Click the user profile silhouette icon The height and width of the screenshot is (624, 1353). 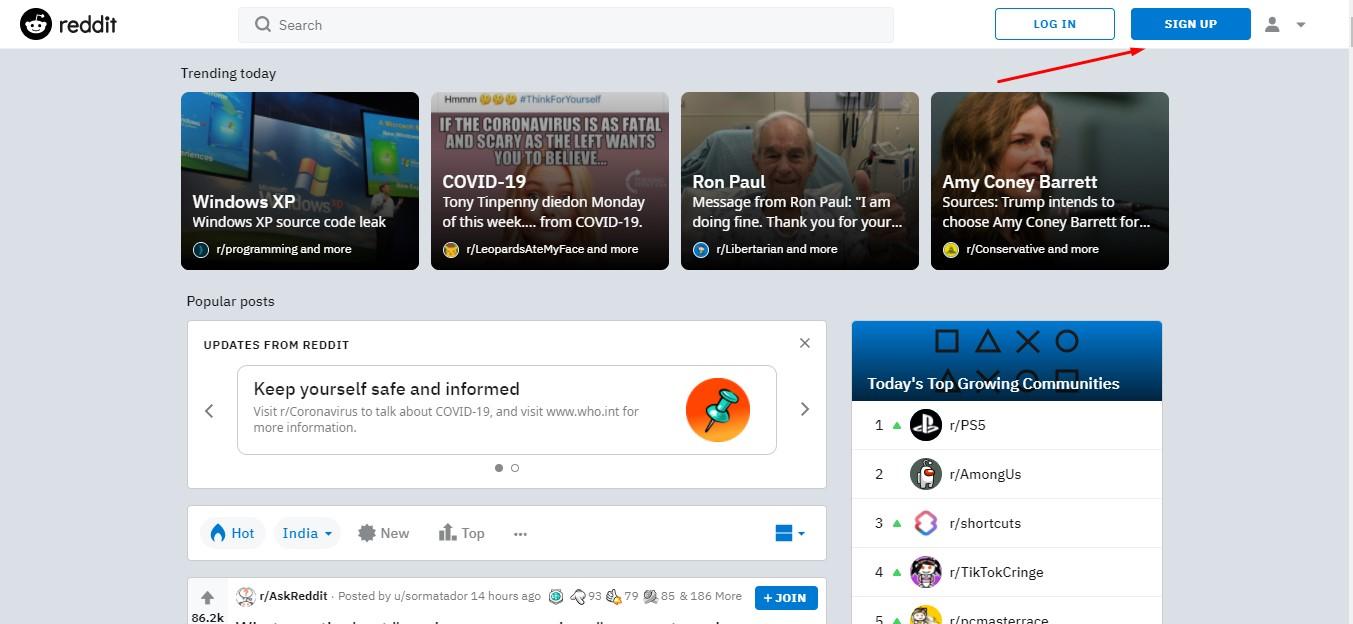(1272, 24)
